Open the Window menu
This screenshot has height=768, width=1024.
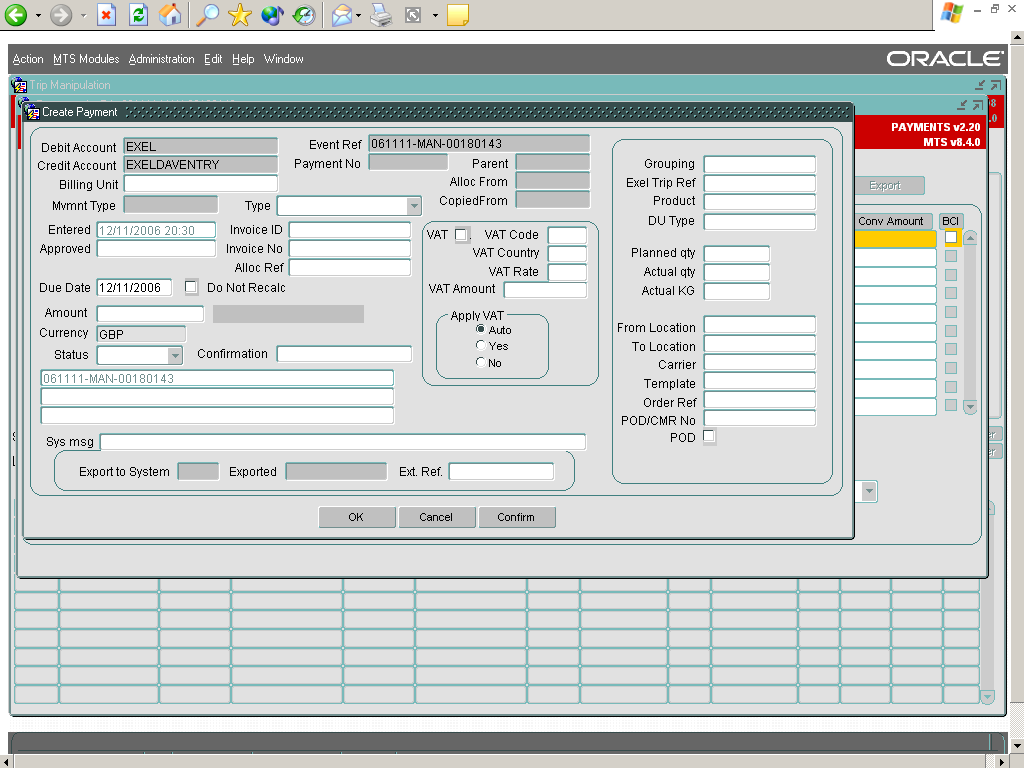point(283,59)
